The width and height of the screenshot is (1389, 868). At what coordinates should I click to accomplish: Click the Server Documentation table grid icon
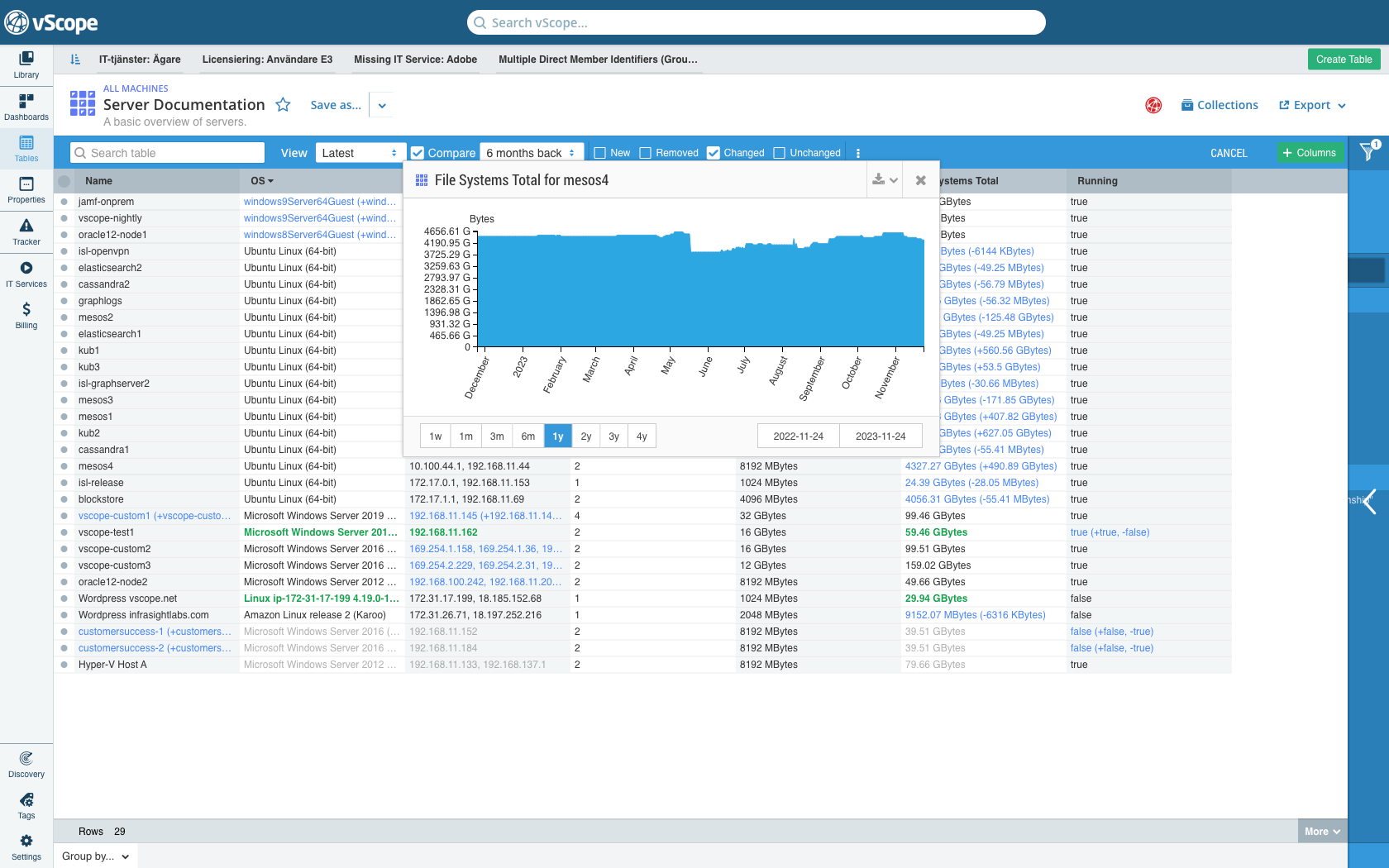(83, 103)
